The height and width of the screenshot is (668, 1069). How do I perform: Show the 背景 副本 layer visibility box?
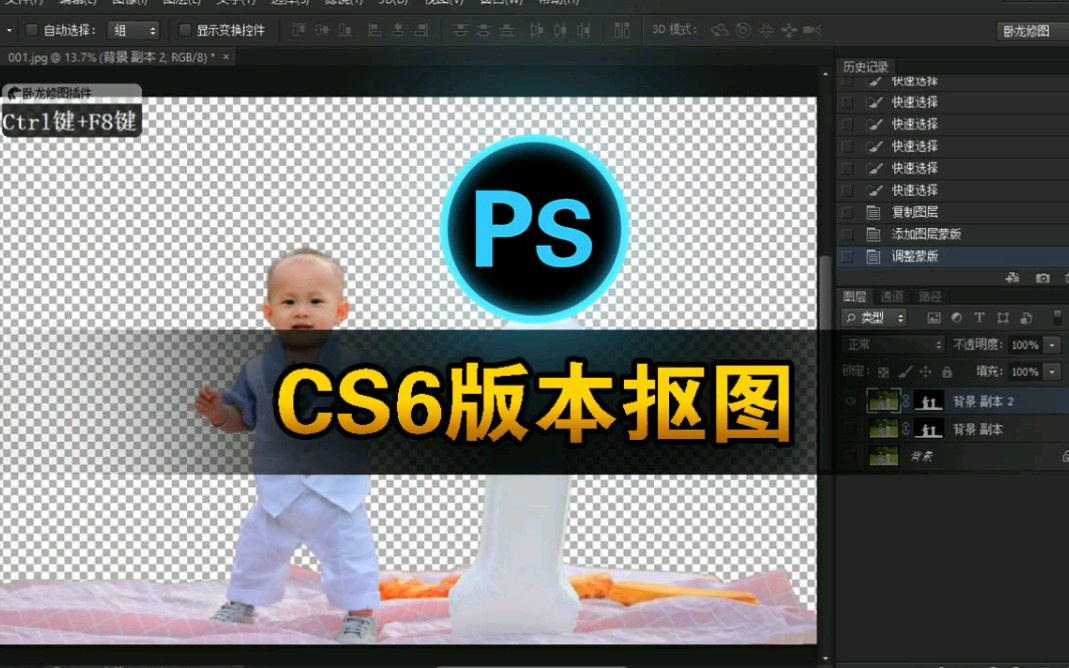[850, 429]
